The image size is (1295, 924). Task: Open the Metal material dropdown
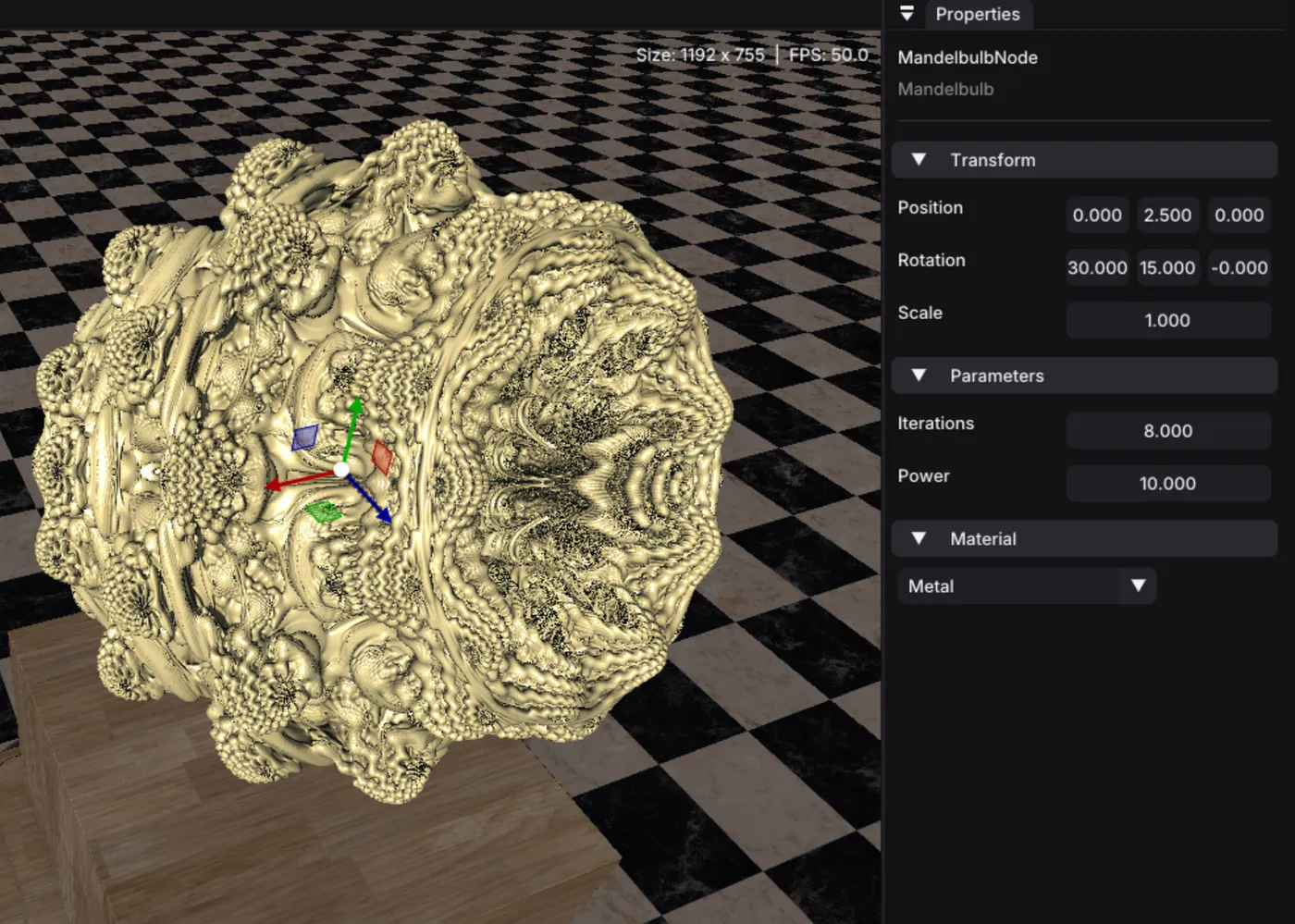point(1027,585)
